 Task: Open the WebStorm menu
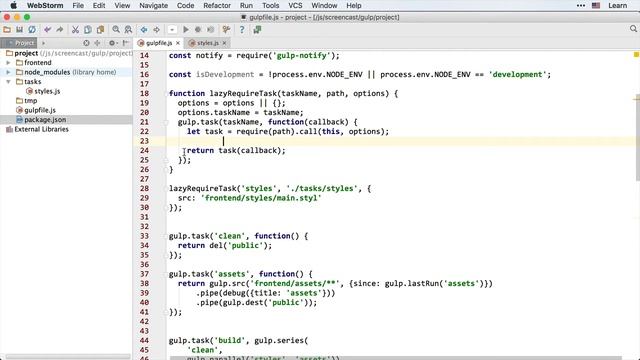pyautogui.click(x=45, y=5)
